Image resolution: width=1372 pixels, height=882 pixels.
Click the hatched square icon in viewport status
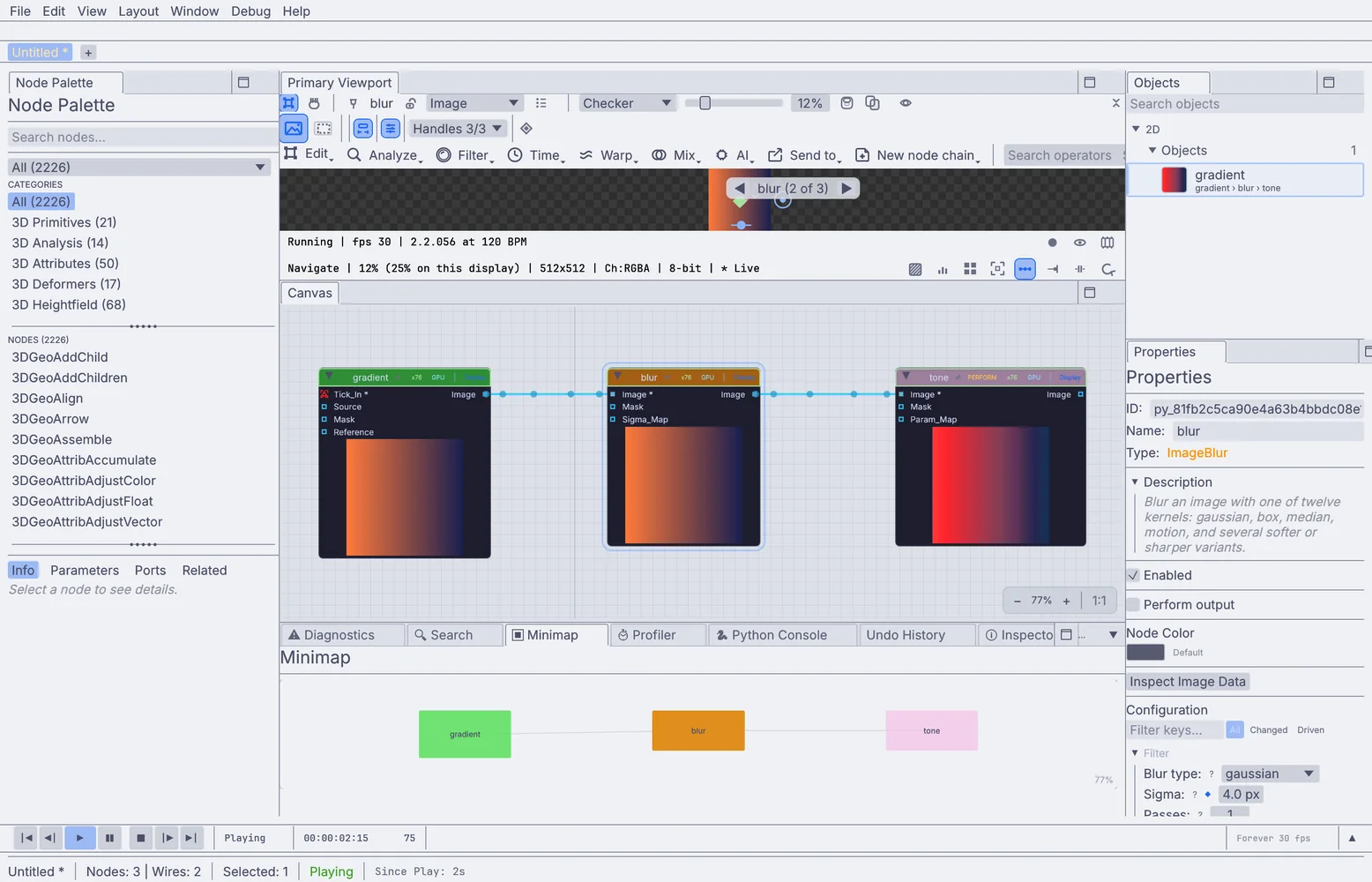point(915,269)
